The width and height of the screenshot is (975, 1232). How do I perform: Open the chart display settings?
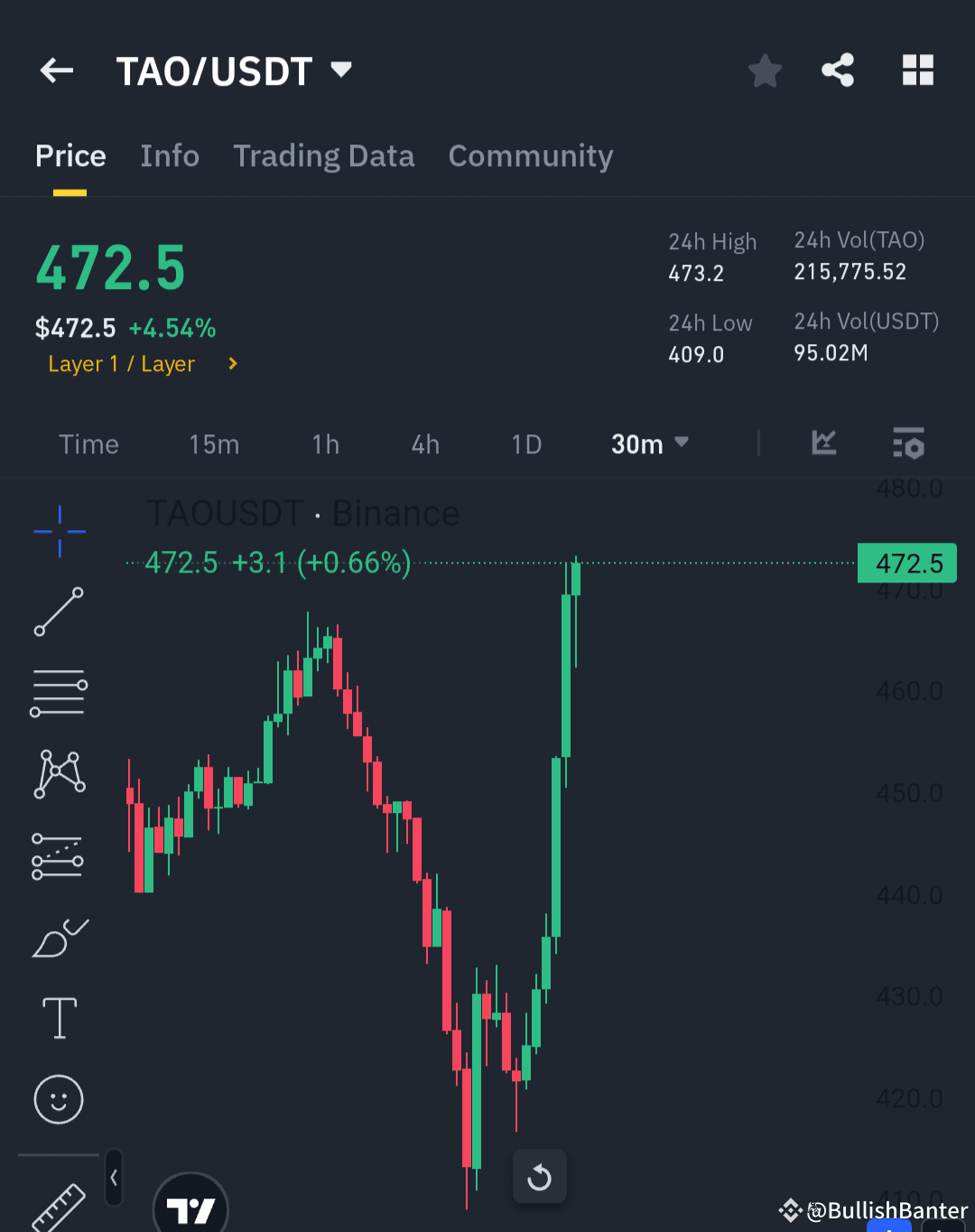point(909,443)
